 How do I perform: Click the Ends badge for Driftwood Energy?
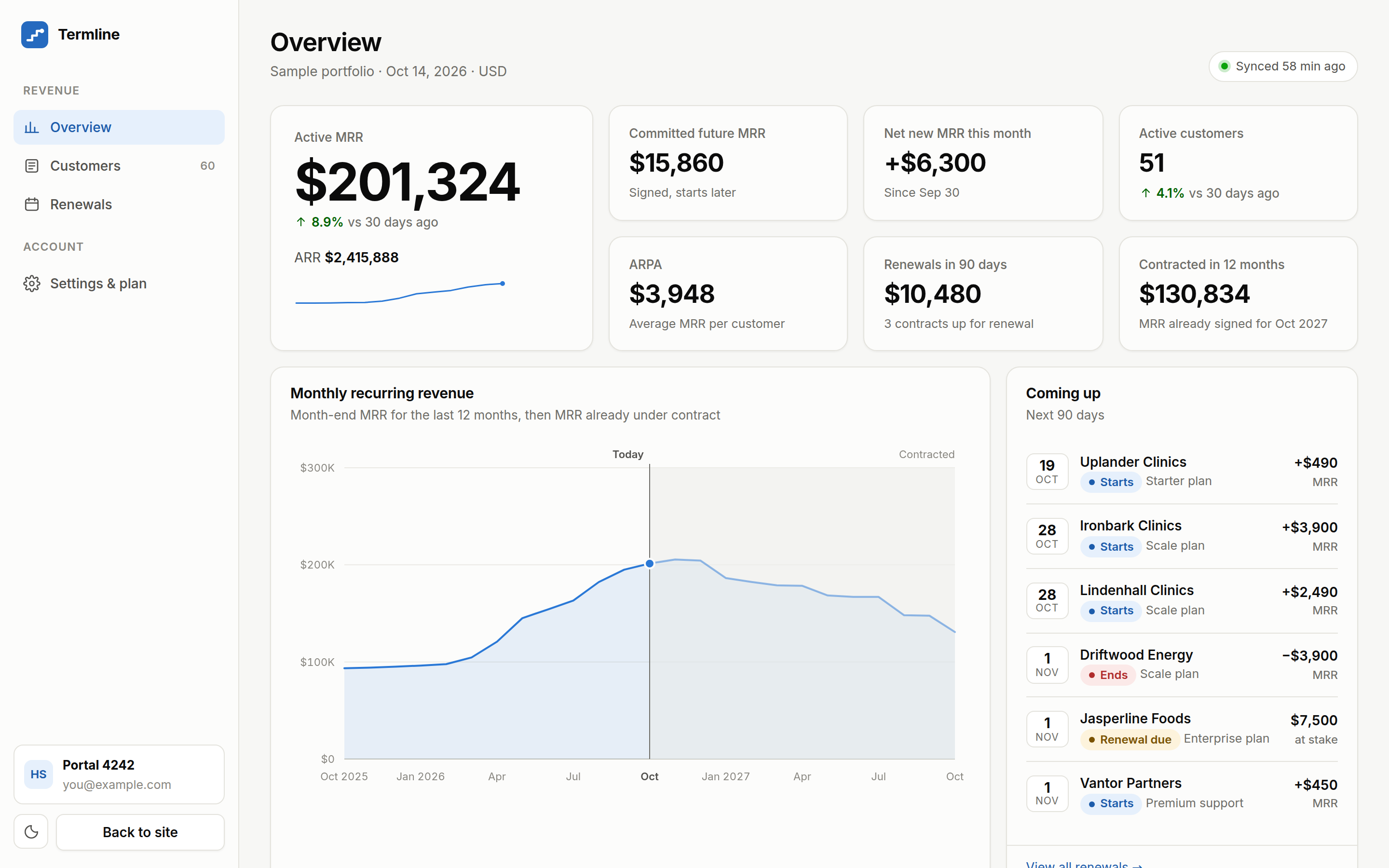click(1108, 675)
